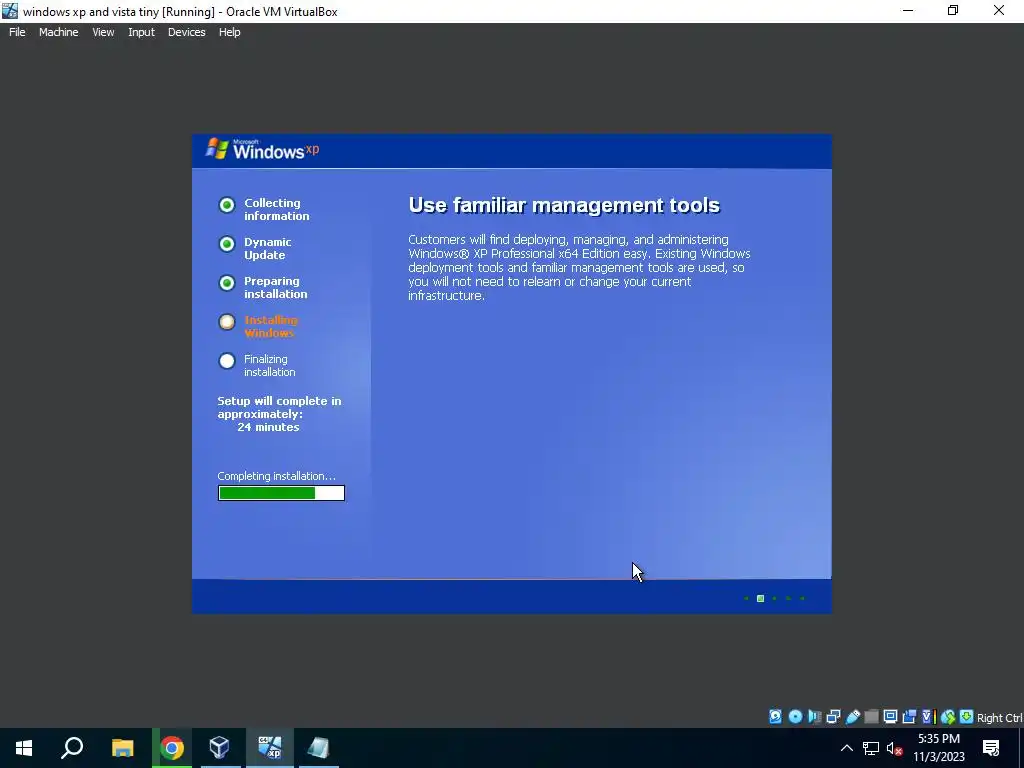Click the 'Use familiar management tools' heading
Image resolution: width=1024 pixels, height=768 pixels.
click(x=564, y=205)
